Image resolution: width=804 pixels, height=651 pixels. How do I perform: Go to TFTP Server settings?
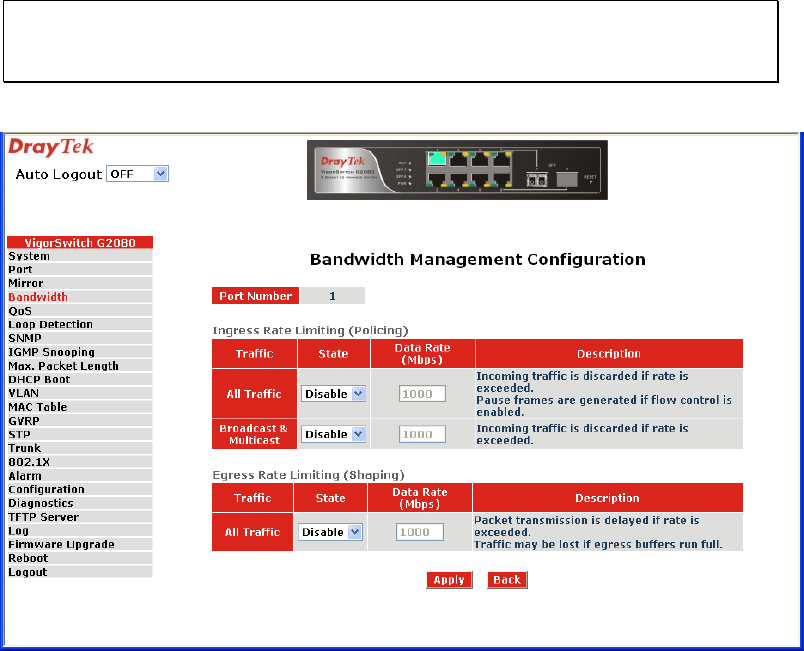[x=79, y=517]
